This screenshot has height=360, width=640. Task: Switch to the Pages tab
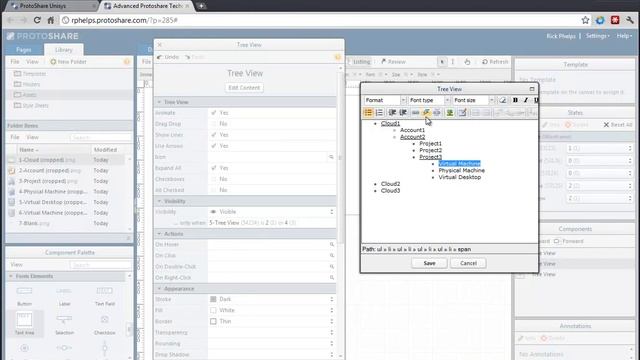click(24, 50)
